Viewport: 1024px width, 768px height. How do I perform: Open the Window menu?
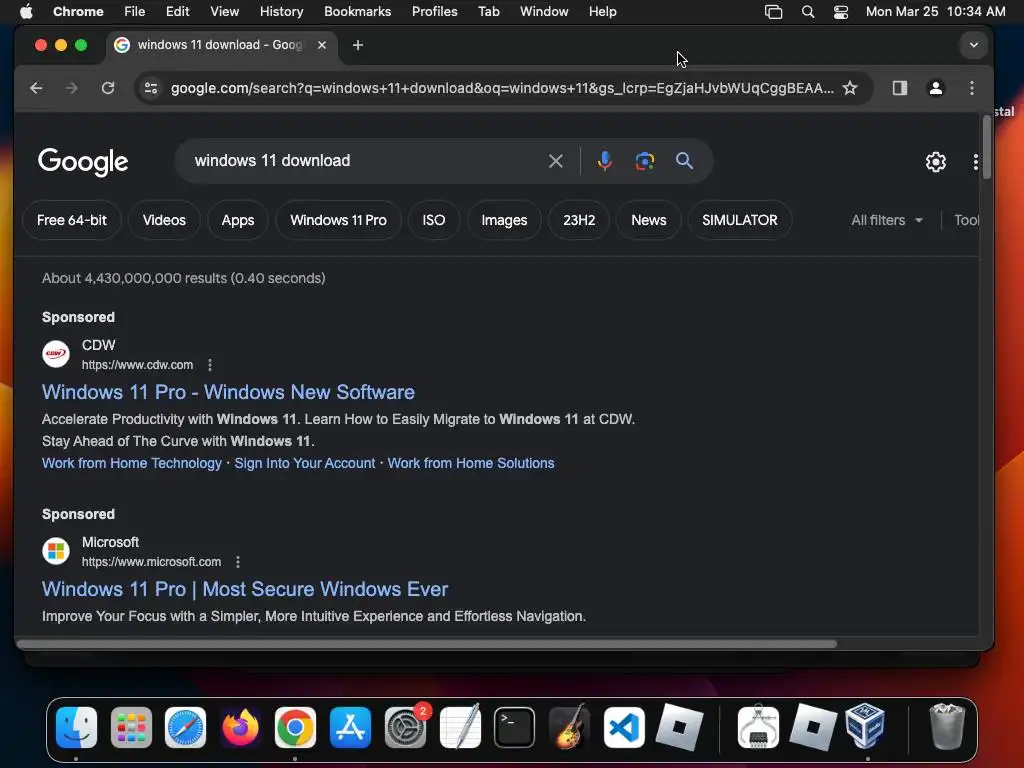[544, 12]
